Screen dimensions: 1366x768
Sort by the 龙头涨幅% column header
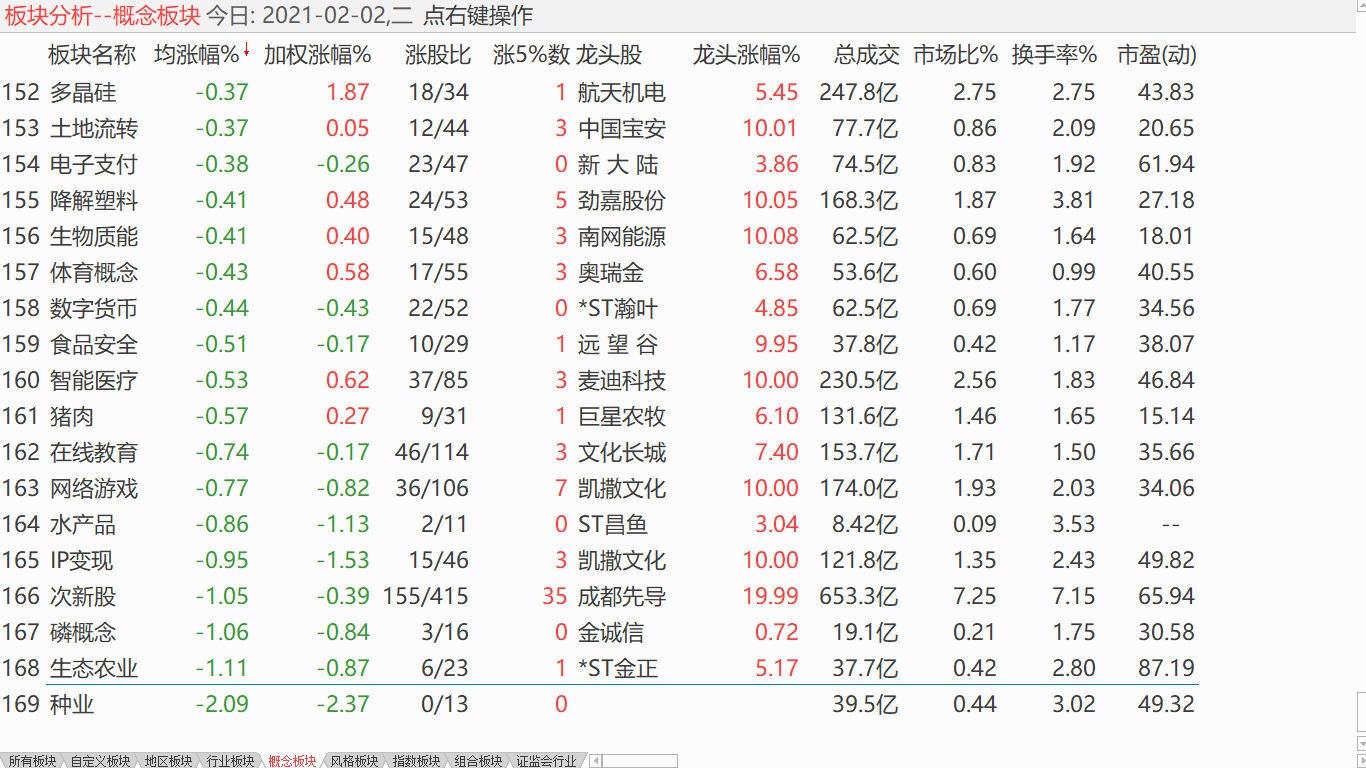click(x=746, y=55)
